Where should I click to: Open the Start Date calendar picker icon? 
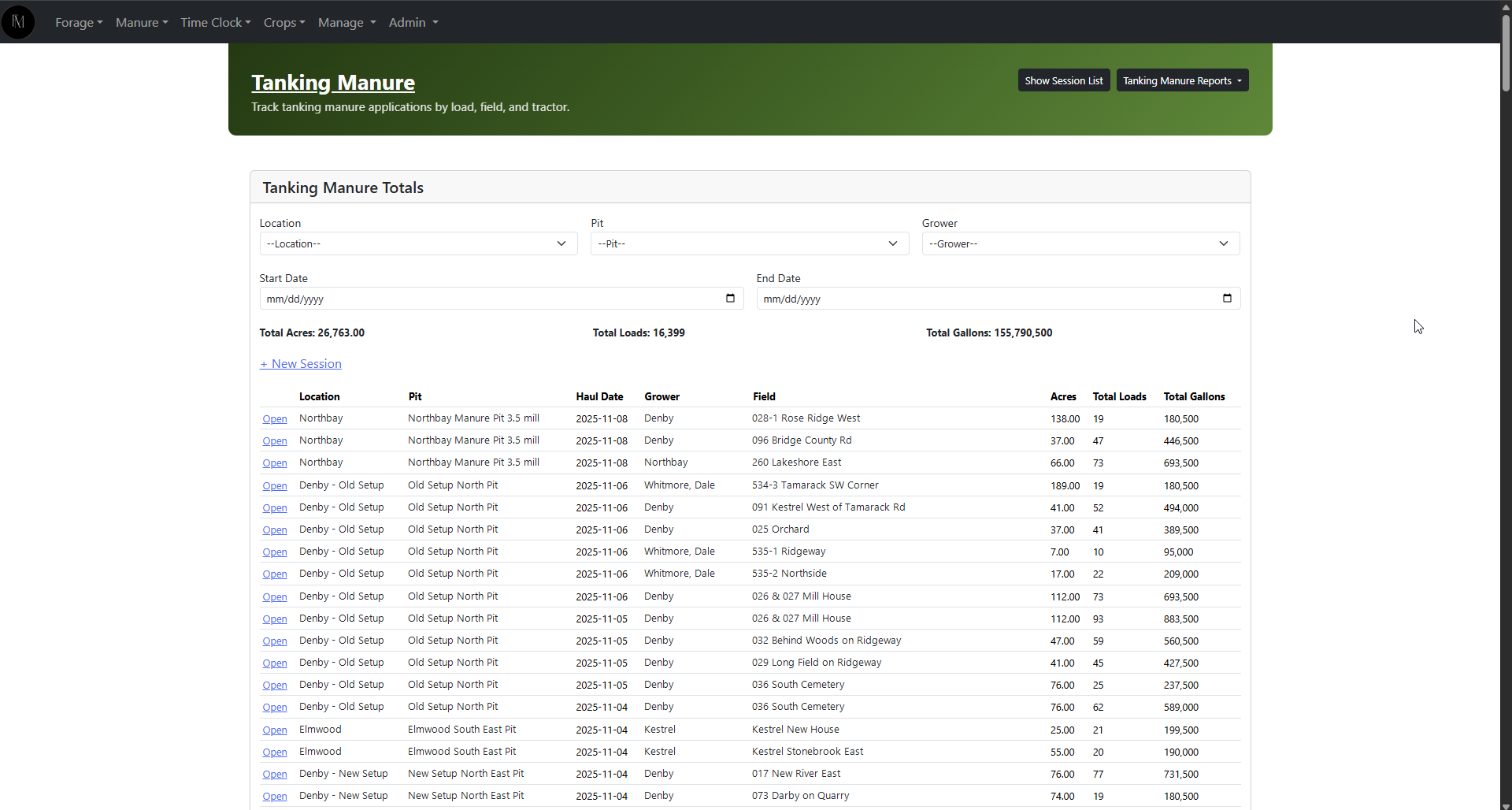tap(730, 299)
